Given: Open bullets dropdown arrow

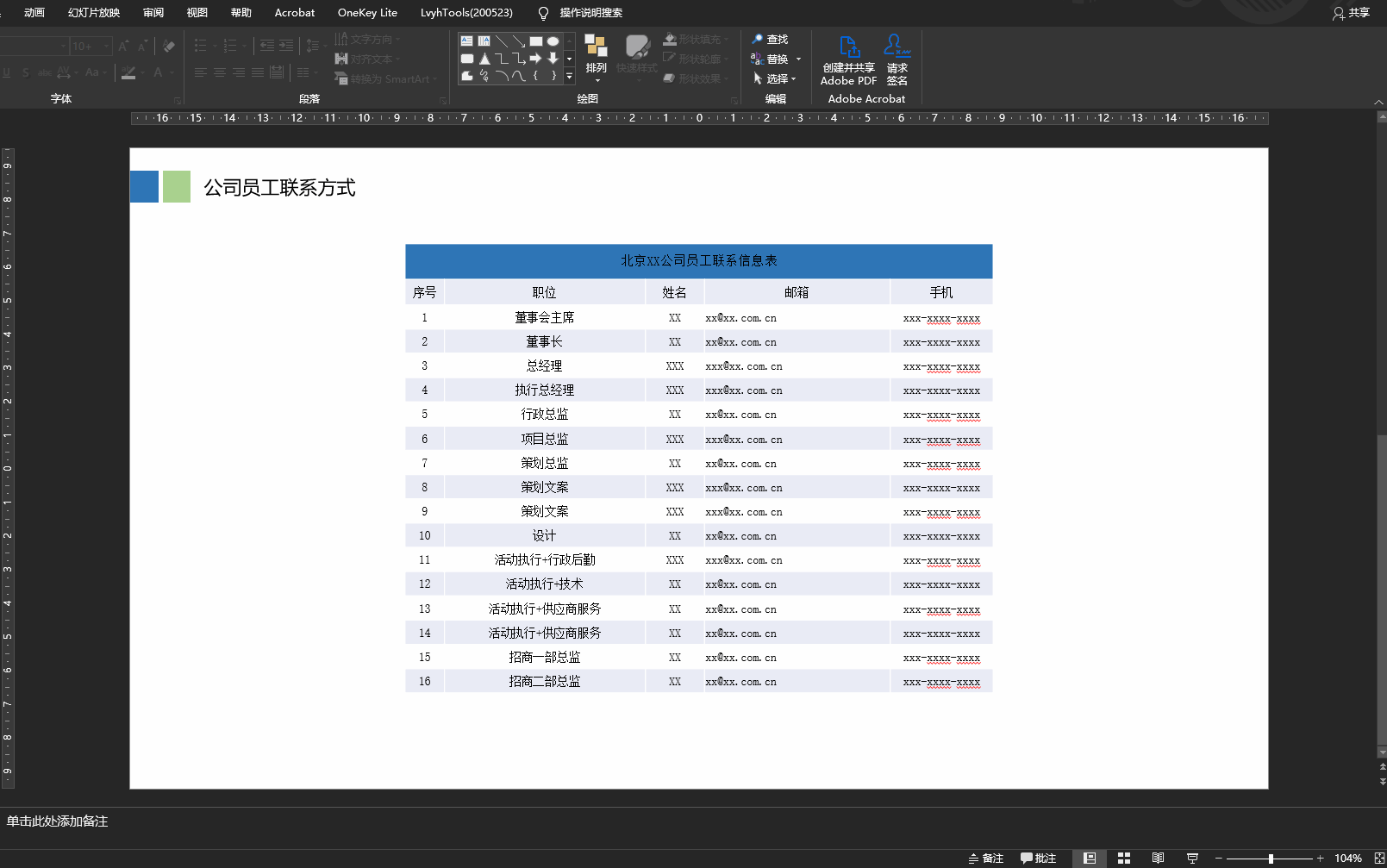Looking at the screenshot, I should [216, 46].
